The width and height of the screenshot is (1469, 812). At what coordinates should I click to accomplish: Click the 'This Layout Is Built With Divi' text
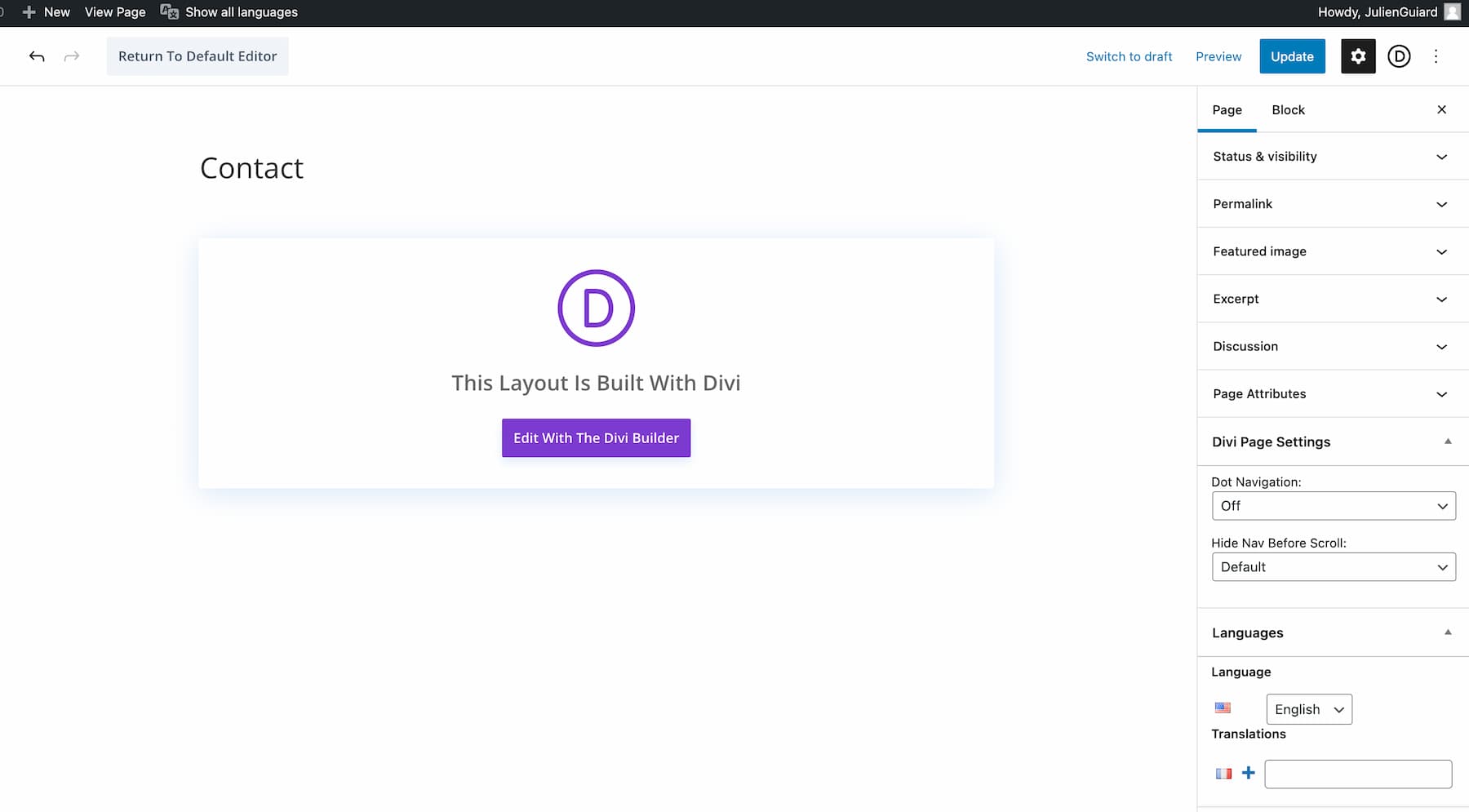point(596,383)
